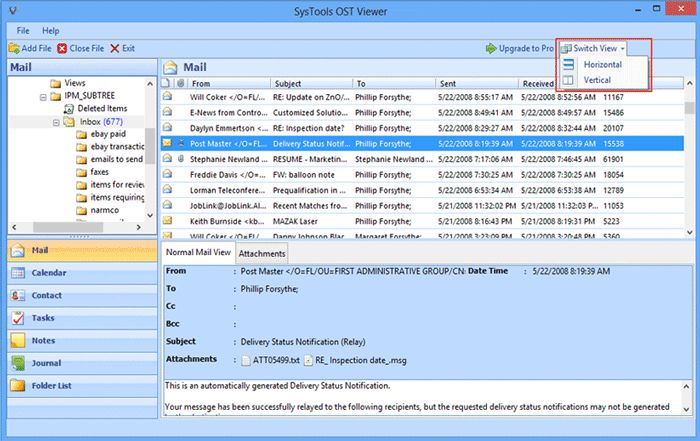
Task: Click the item-type column header page icon
Action: (x=166, y=83)
